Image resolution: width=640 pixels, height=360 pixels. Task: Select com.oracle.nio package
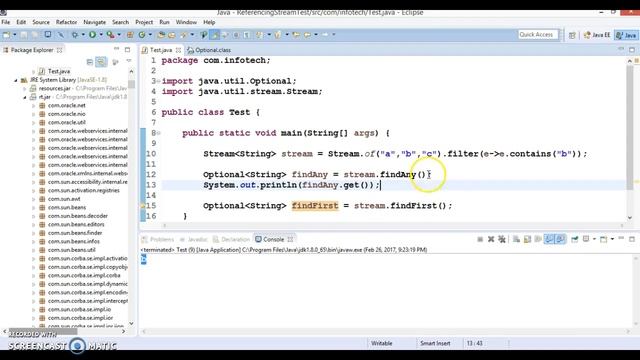[x=67, y=114]
